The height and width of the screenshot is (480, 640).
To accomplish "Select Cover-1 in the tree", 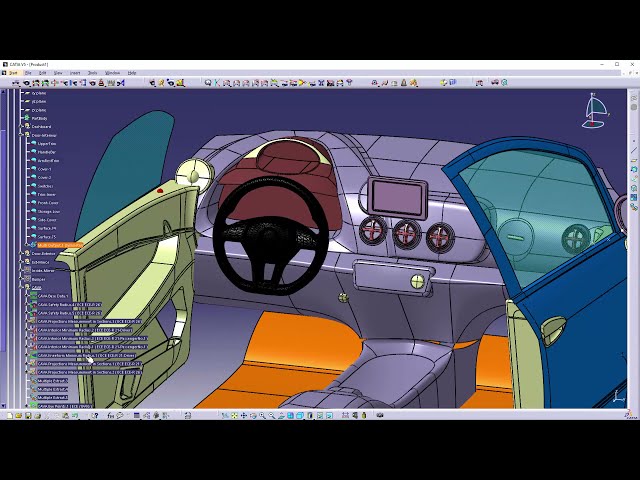I will coord(44,169).
